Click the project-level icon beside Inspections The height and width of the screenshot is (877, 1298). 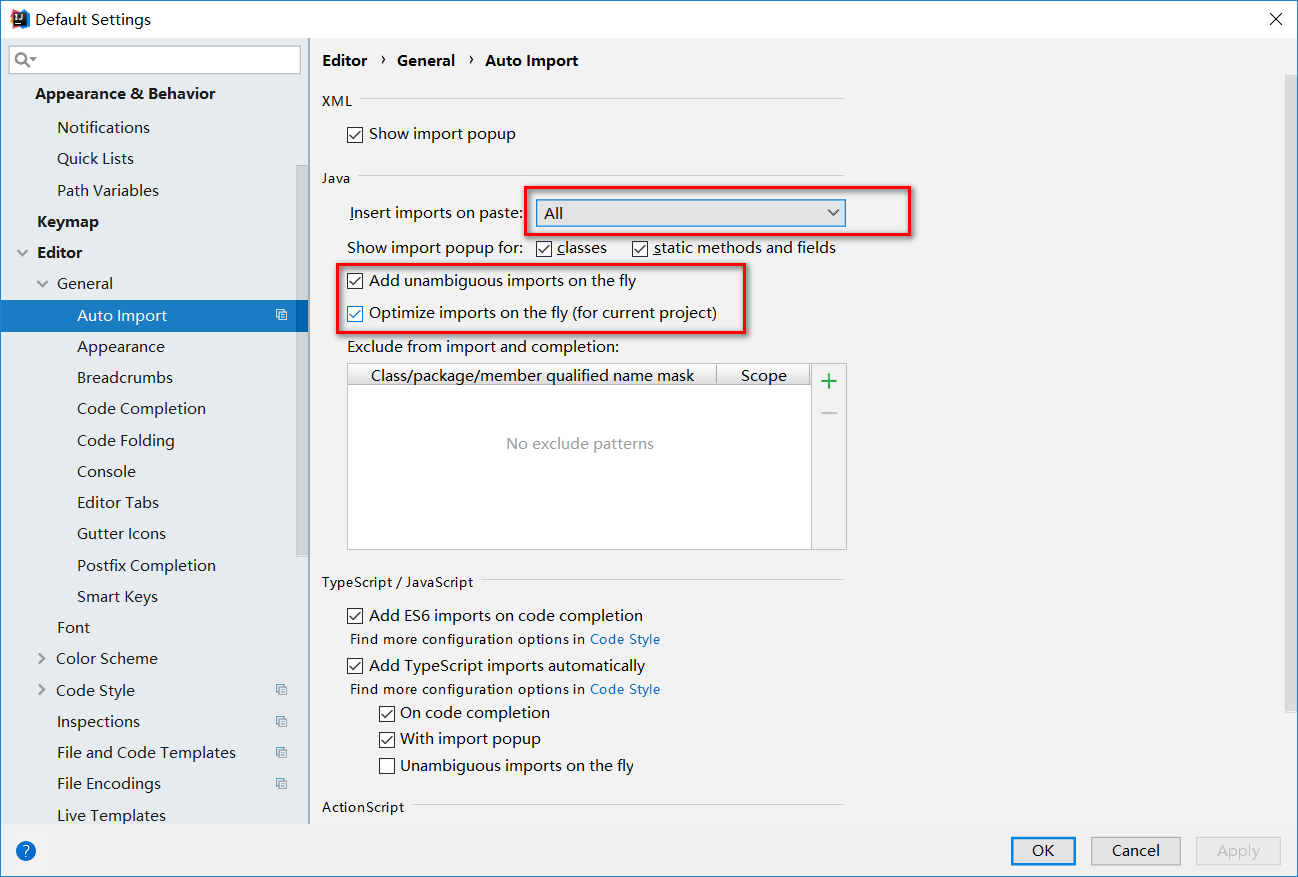point(281,722)
